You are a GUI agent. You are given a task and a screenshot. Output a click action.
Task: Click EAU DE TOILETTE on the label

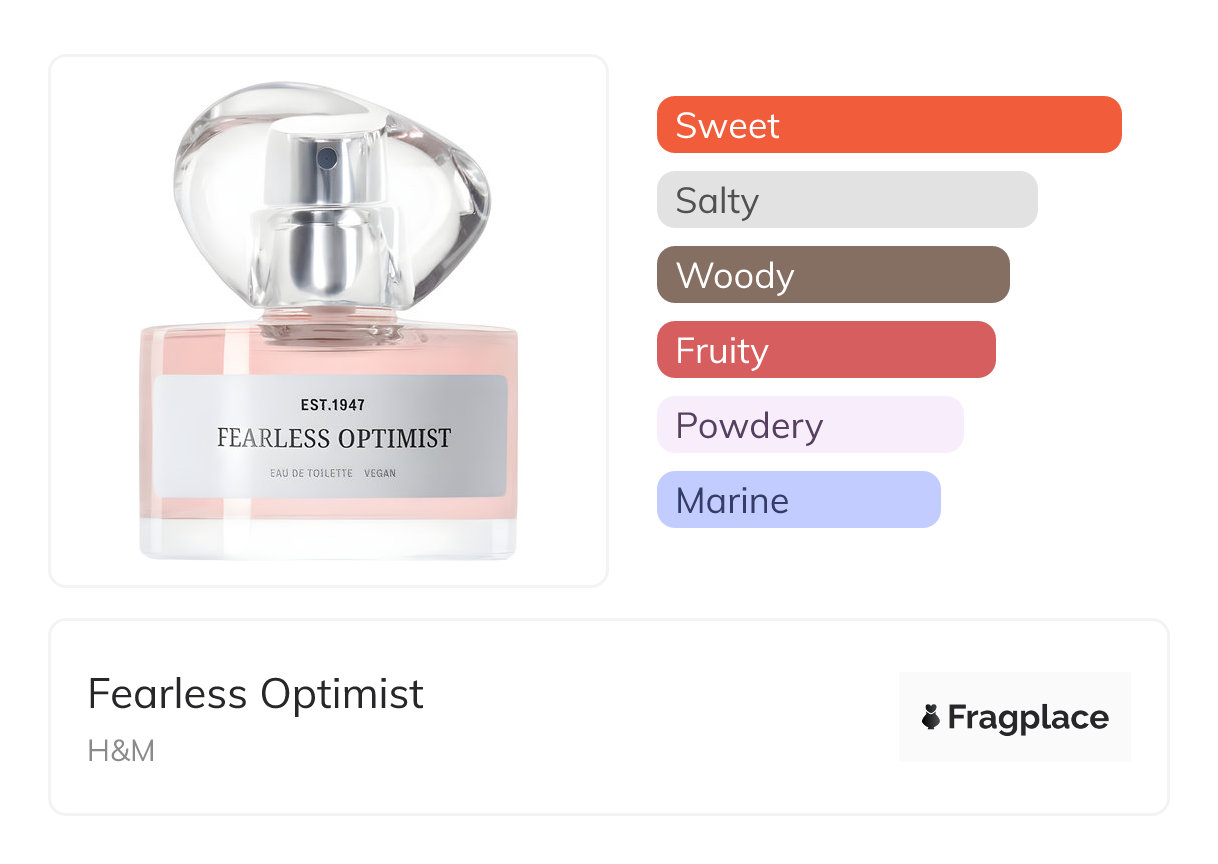click(x=310, y=473)
